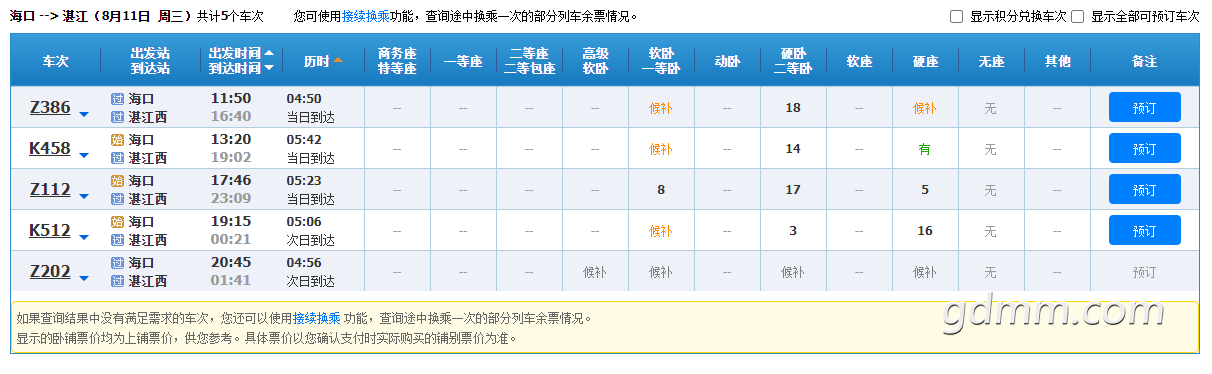
Task: Click the 硬卧 二等卧 column header
Action: tap(793, 61)
